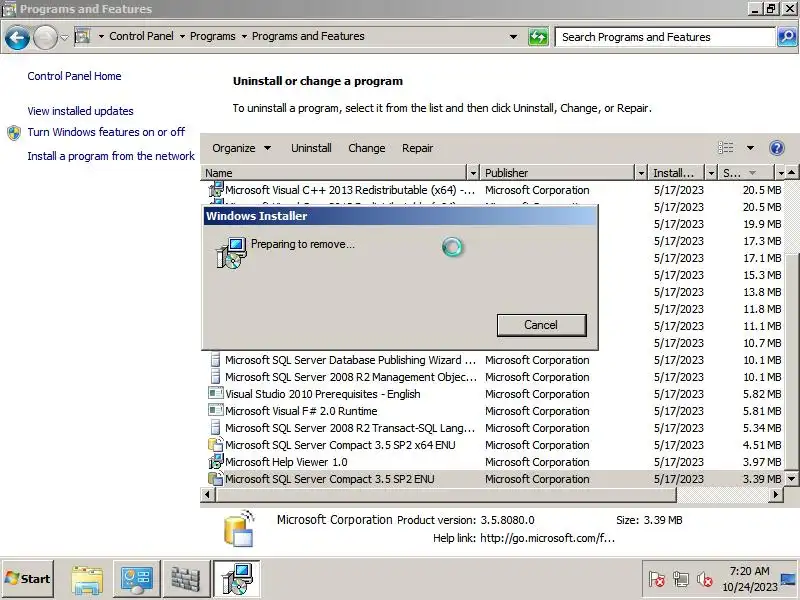This screenshot has height=600, width=800.
Task: Click the green refresh button
Action: click(538, 37)
